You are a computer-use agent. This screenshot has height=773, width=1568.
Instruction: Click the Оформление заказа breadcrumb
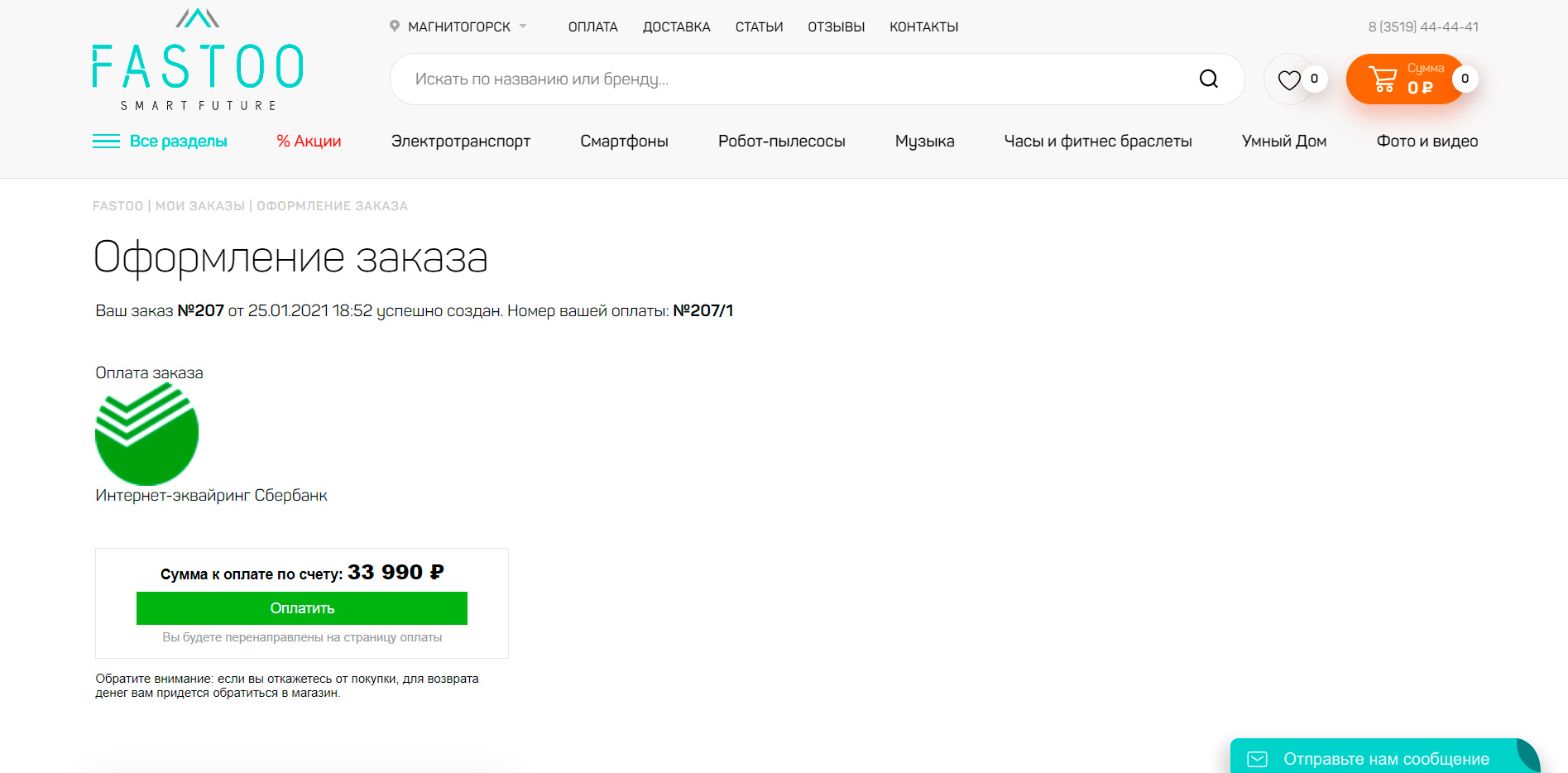click(332, 205)
